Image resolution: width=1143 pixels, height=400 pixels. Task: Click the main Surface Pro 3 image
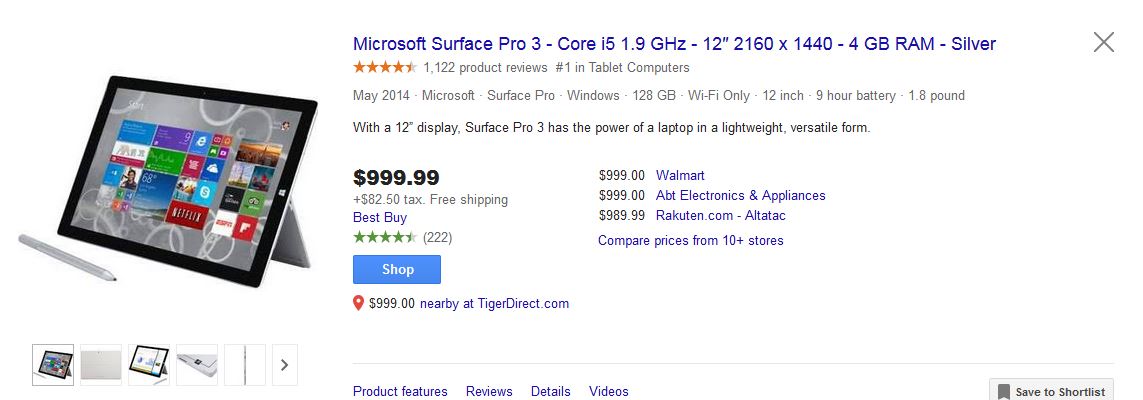point(168,185)
